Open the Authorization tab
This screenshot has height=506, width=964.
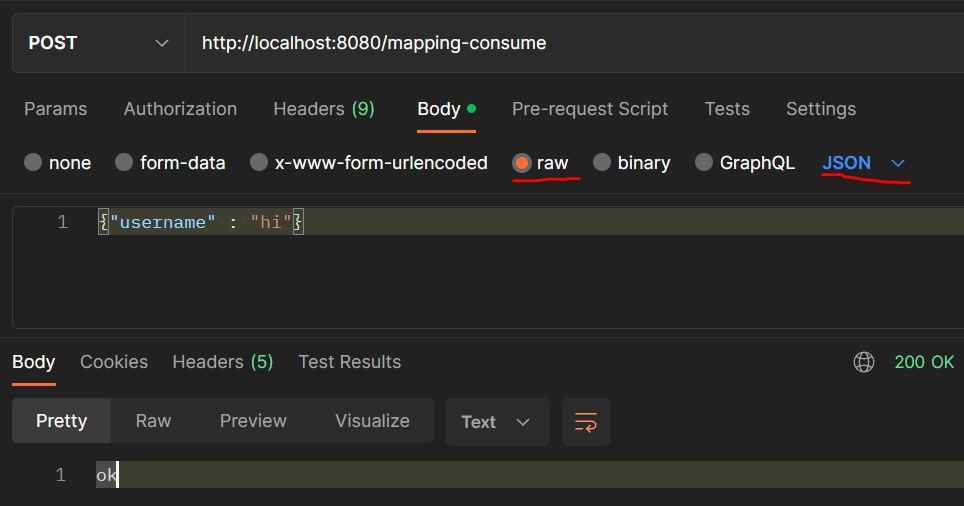coord(180,109)
